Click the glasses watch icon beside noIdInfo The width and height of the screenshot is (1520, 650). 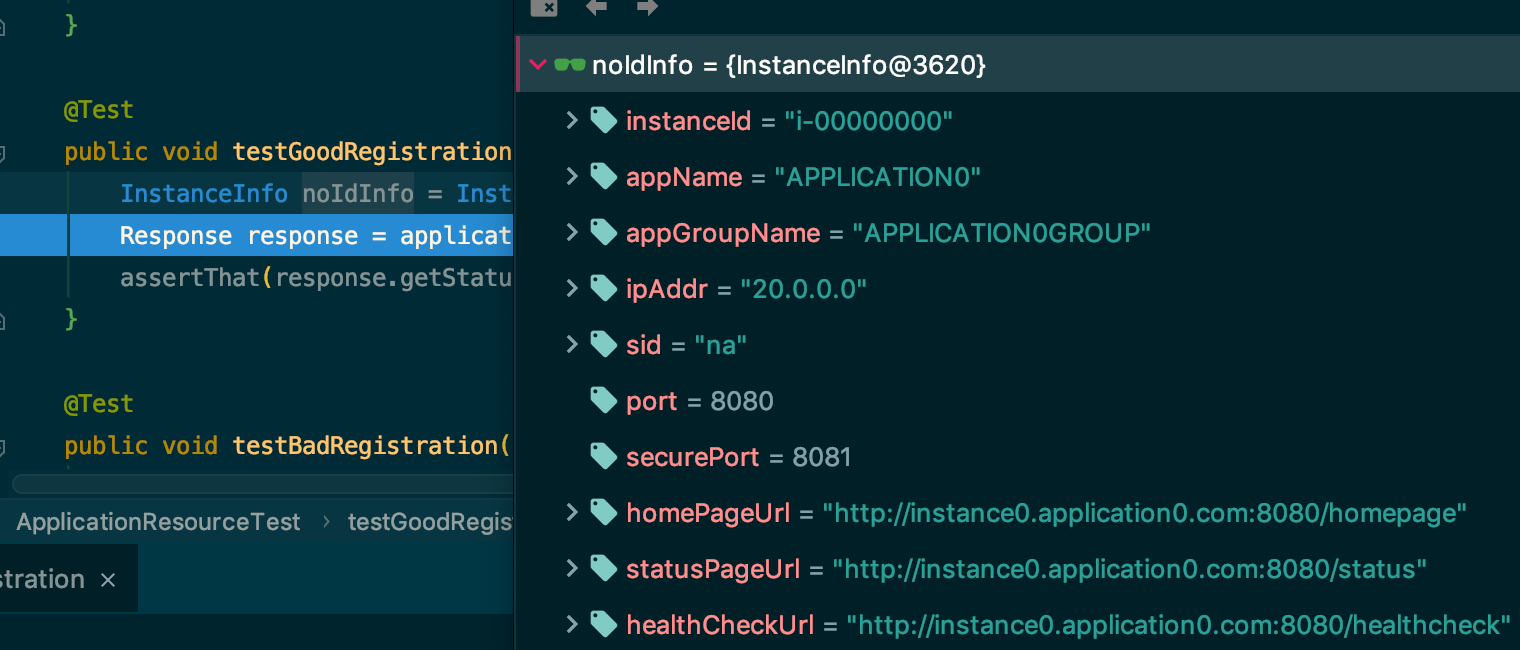570,65
